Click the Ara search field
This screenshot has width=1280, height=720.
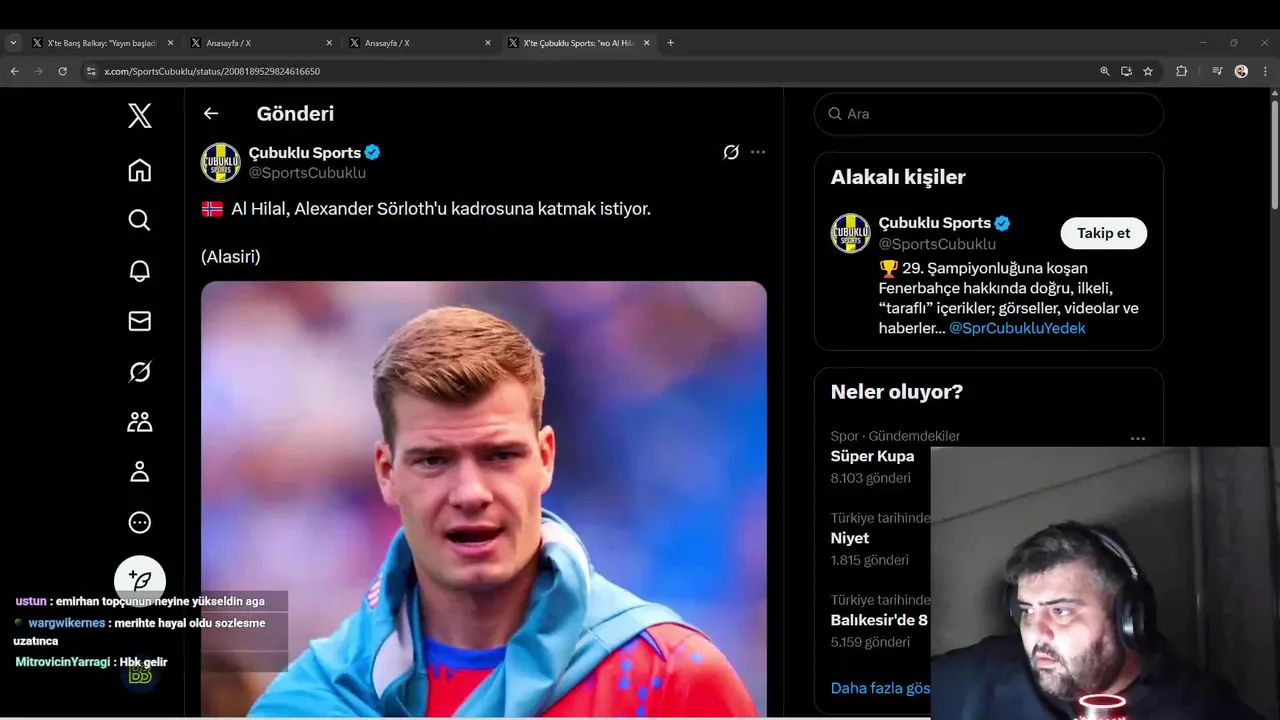(x=989, y=114)
